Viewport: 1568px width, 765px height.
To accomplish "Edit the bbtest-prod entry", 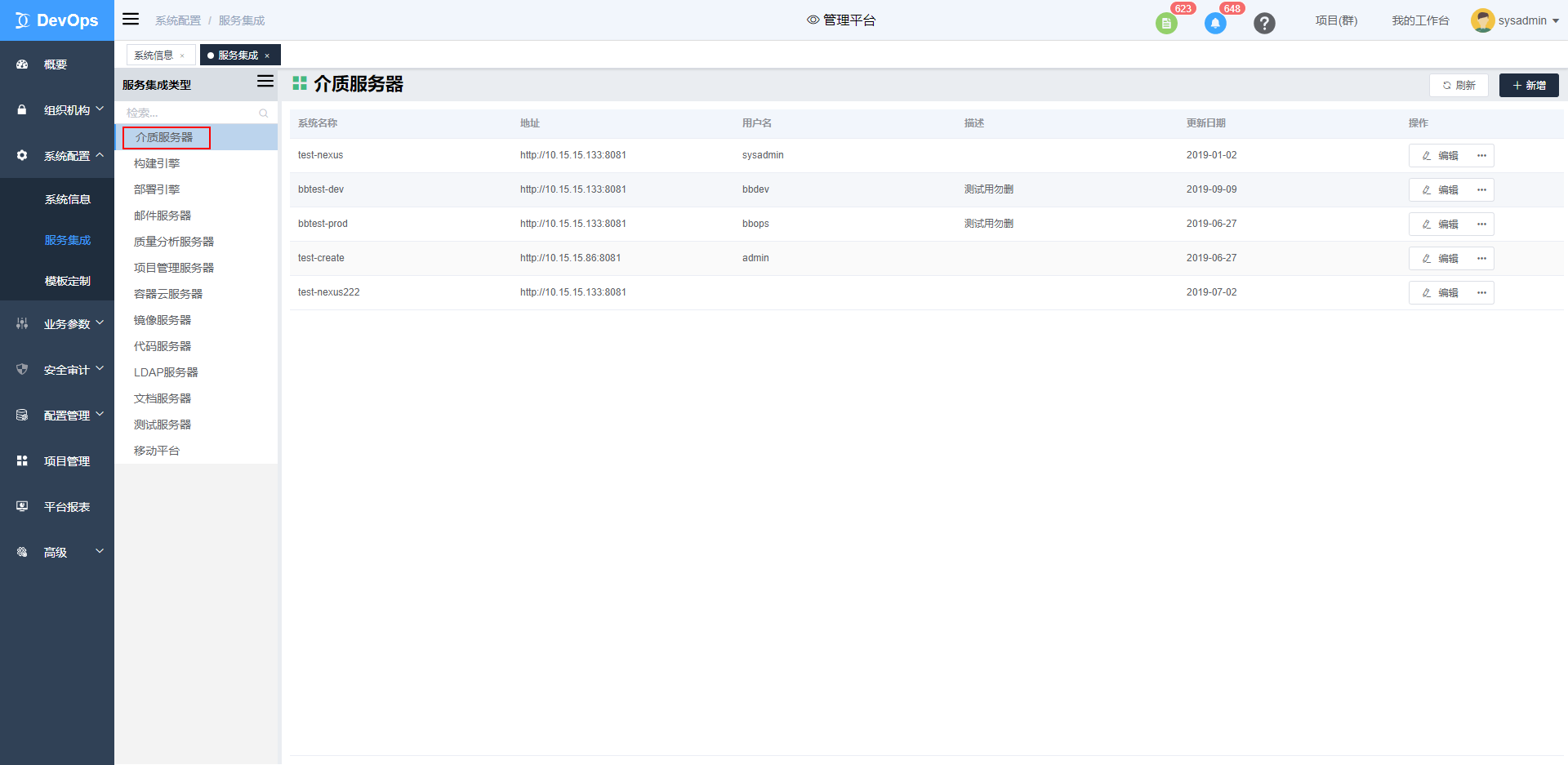I will pos(1441,224).
